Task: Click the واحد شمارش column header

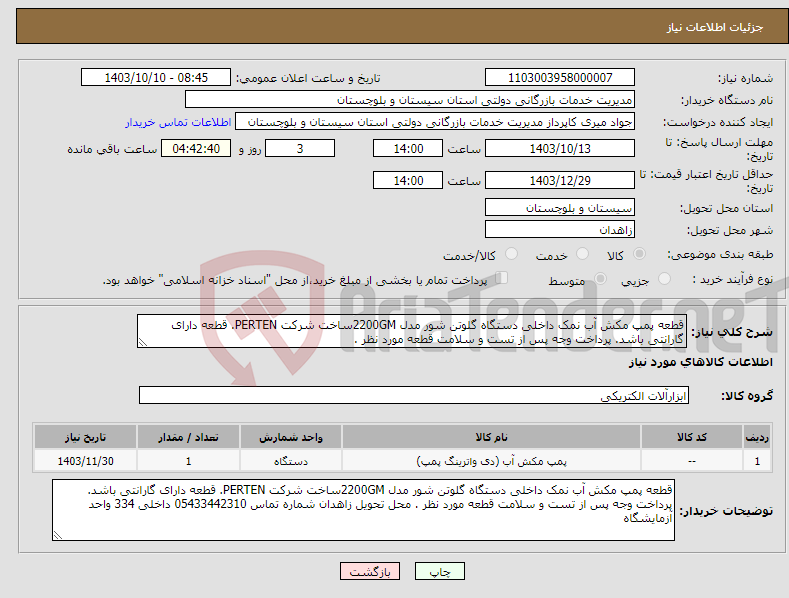Action: tap(291, 437)
